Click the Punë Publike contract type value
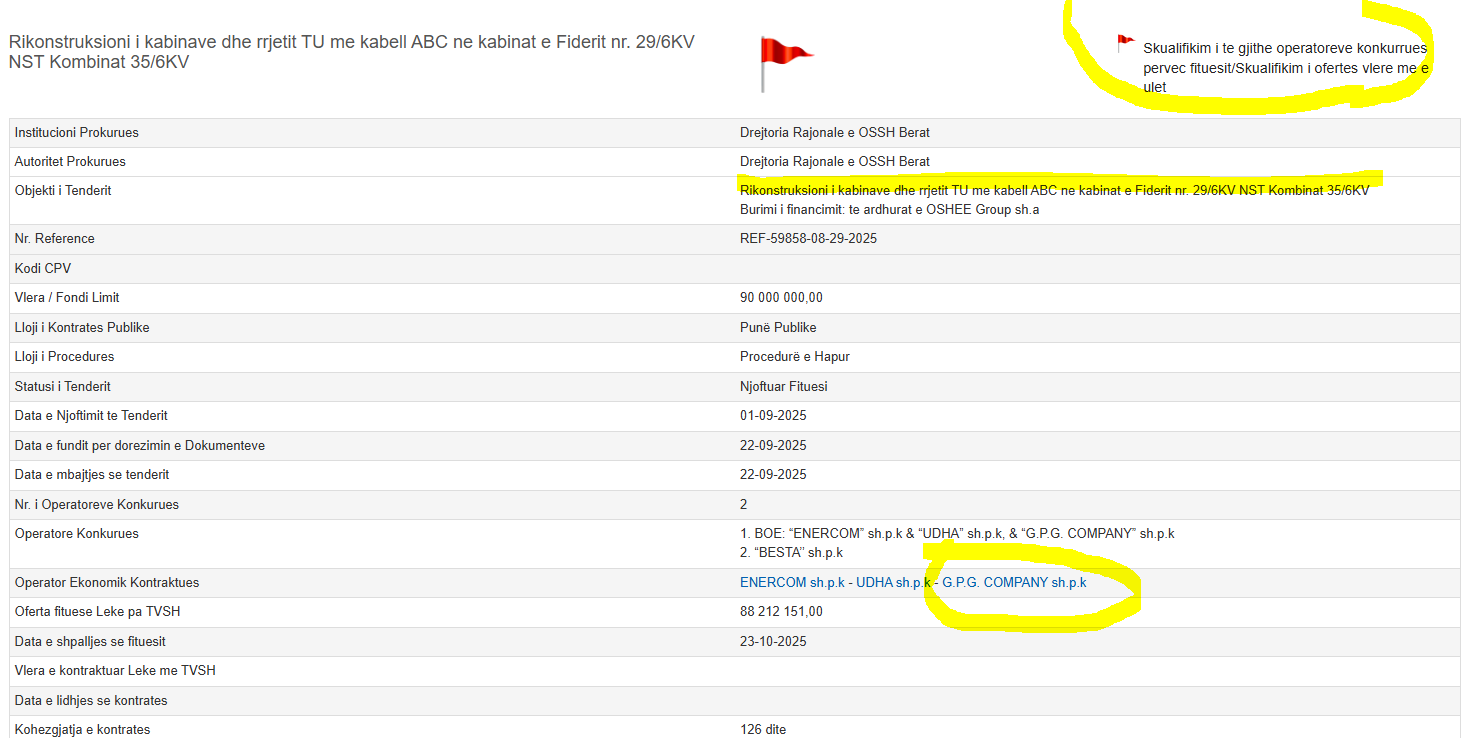Screen dimensions: 1464x738 778,328
